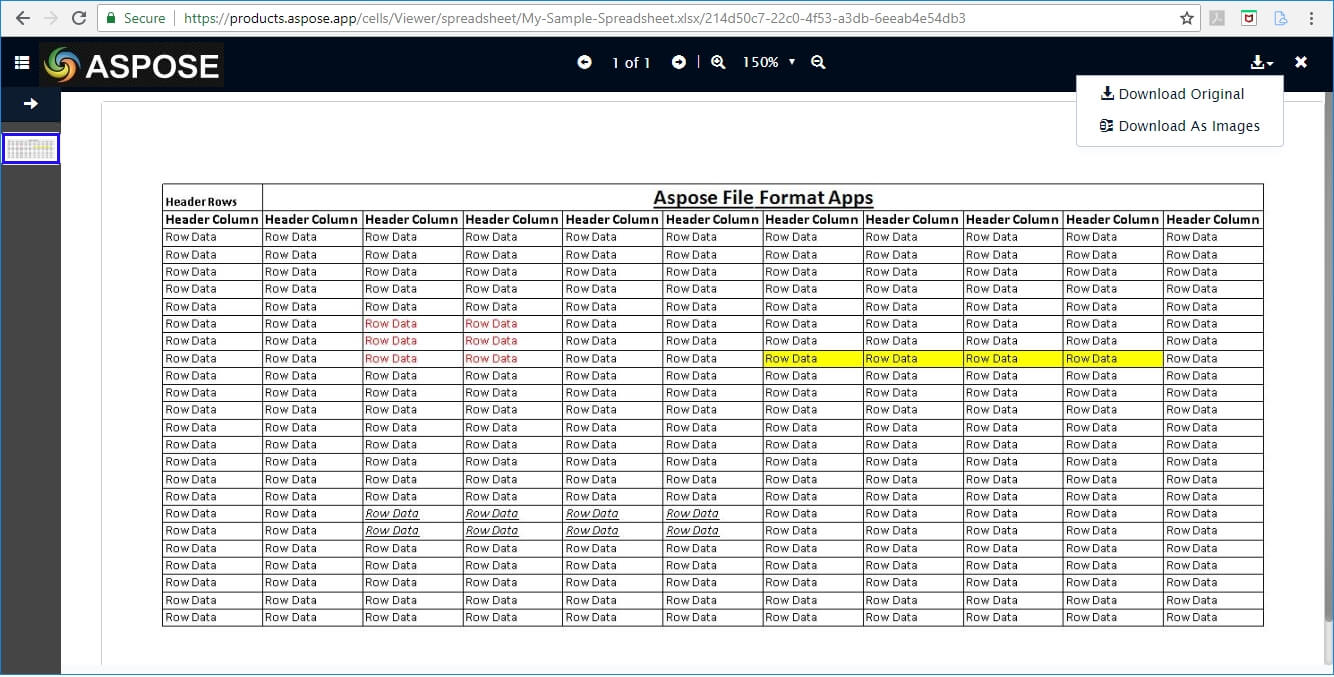
Task: Click the thumbnails grid icon top-left
Action: (x=21, y=61)
